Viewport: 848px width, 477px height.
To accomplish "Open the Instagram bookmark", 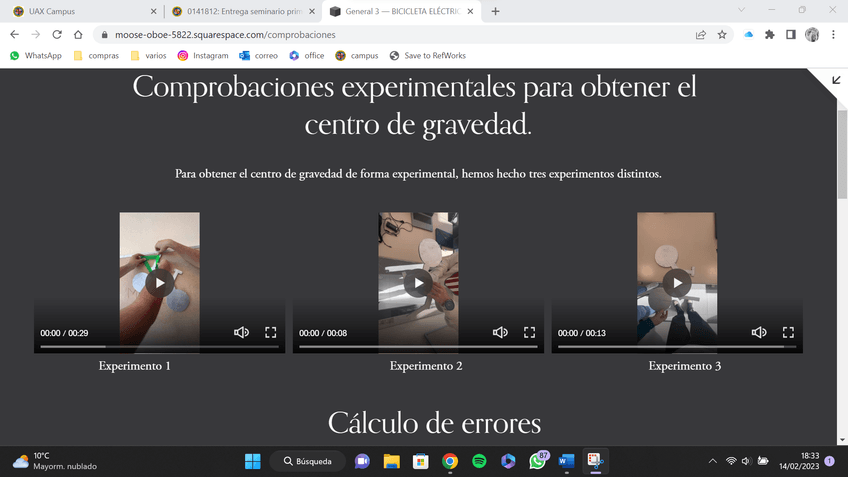I will [x=203, y=56].
